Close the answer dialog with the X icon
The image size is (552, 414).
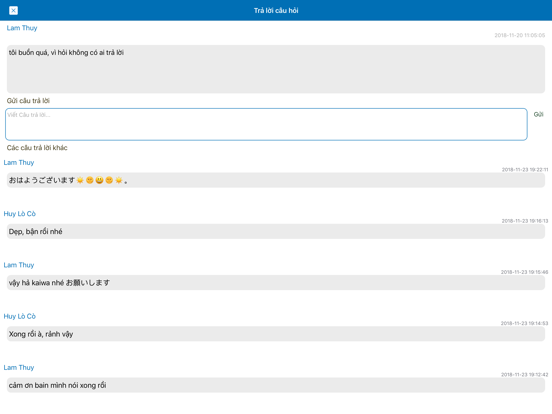pyautogui.click(x=13, y=11)
